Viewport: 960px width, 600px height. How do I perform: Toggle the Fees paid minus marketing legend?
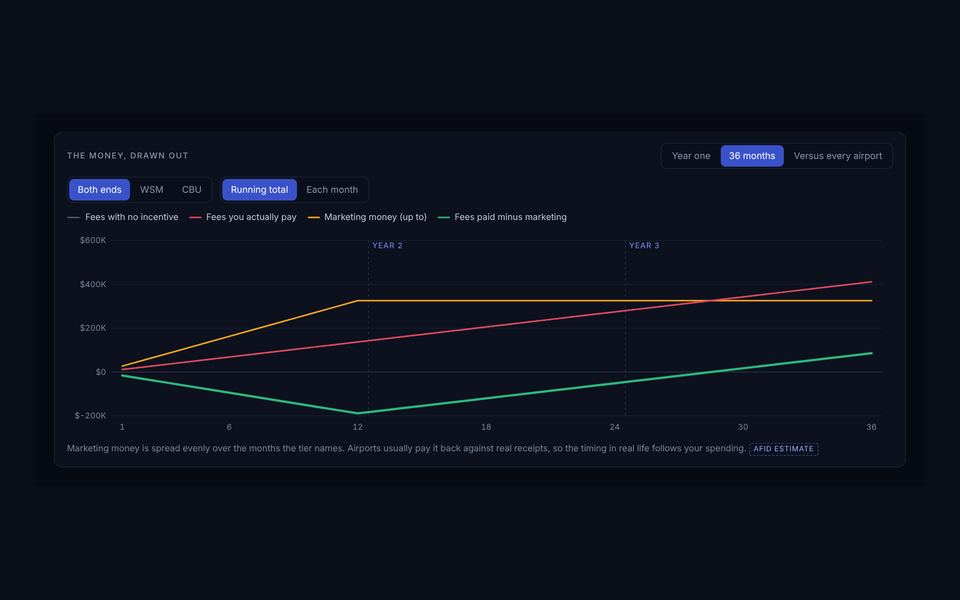pos(502,217)
